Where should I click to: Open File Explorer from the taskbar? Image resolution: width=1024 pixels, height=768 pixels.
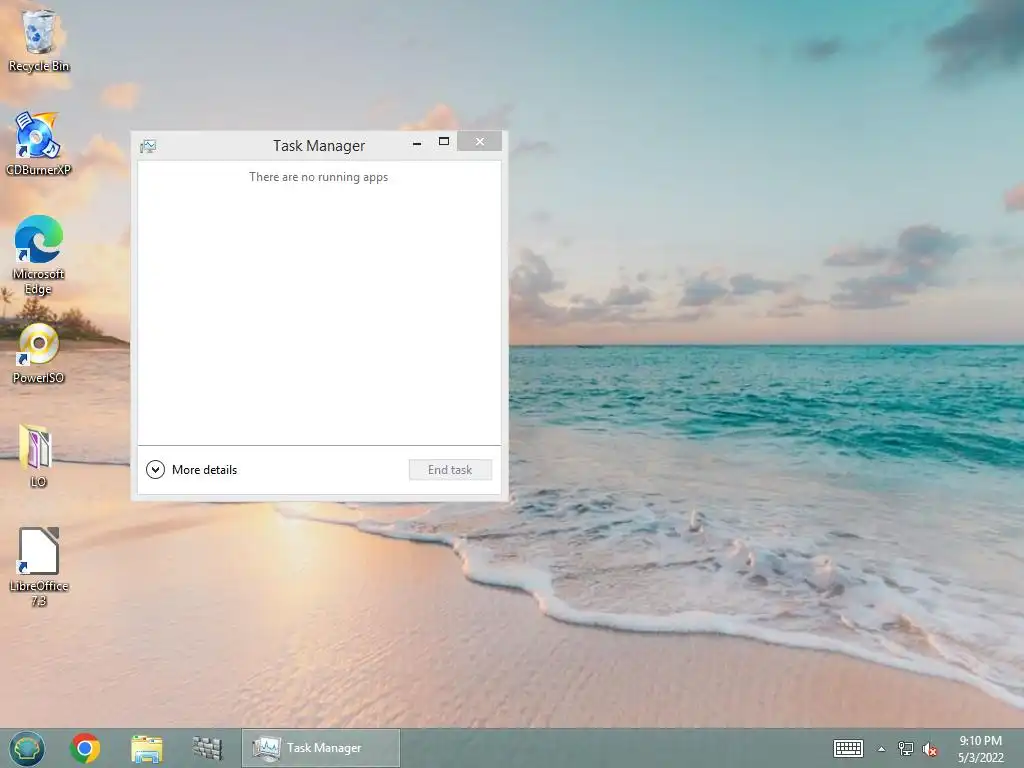(147, 748)
